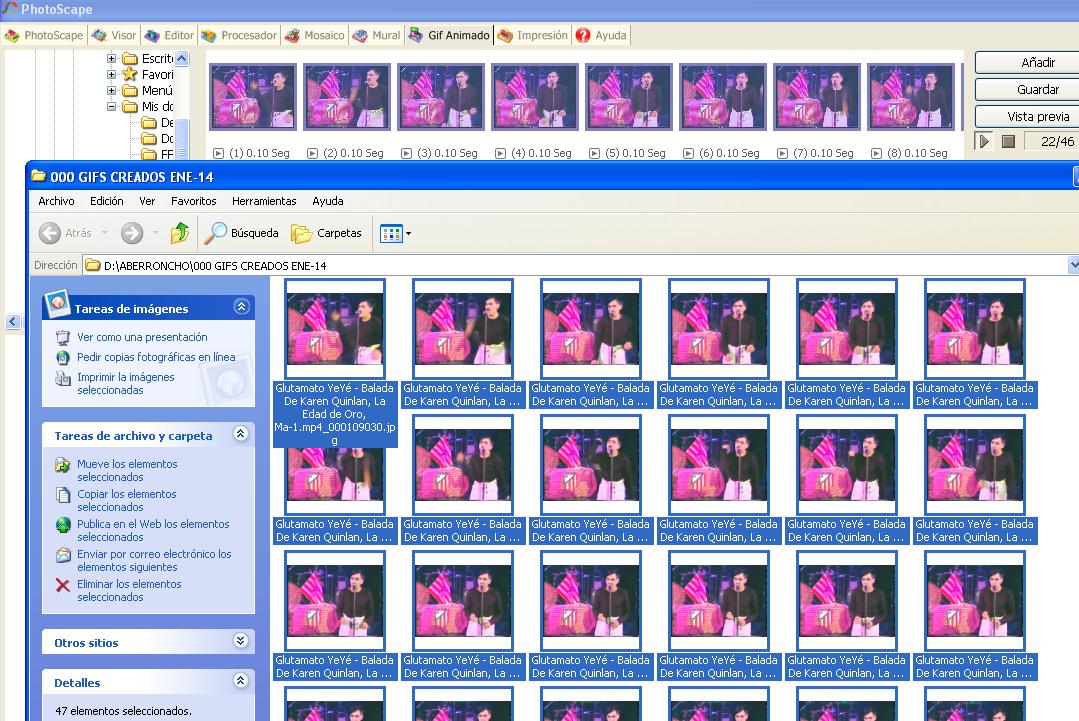Click Ver como una presentación
Screen dimensions: 1079x721
click(142, 337)
